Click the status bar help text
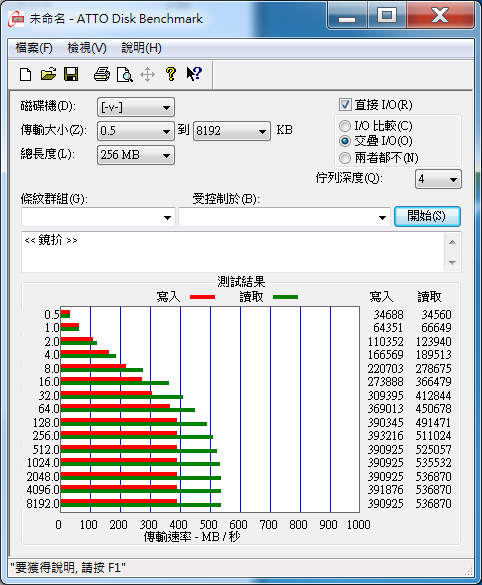Viewport: 482px width, 585px height. point(68,568)
